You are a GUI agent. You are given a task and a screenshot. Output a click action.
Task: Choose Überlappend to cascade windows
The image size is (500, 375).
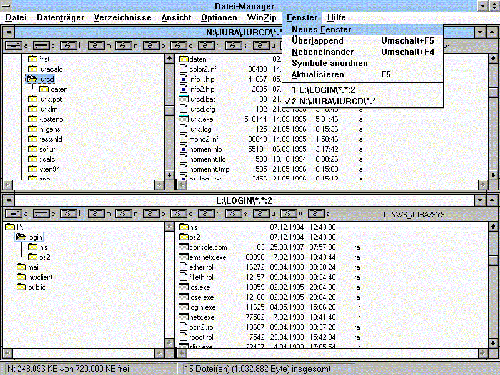click(362, 41)
